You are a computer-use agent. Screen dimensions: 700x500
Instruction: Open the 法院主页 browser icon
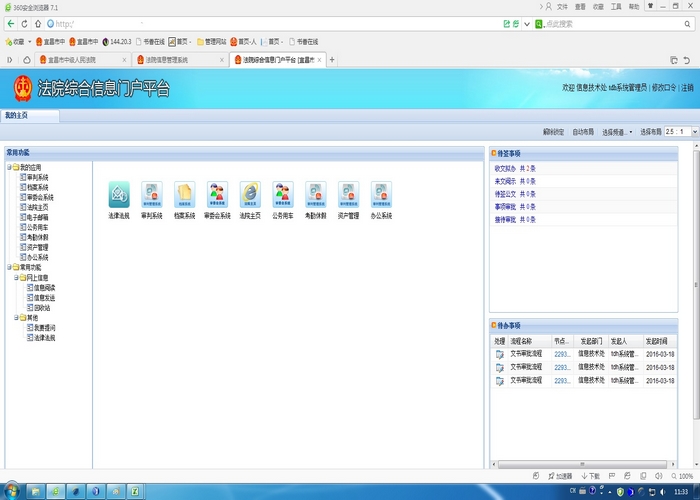click(x=250, y=193)
